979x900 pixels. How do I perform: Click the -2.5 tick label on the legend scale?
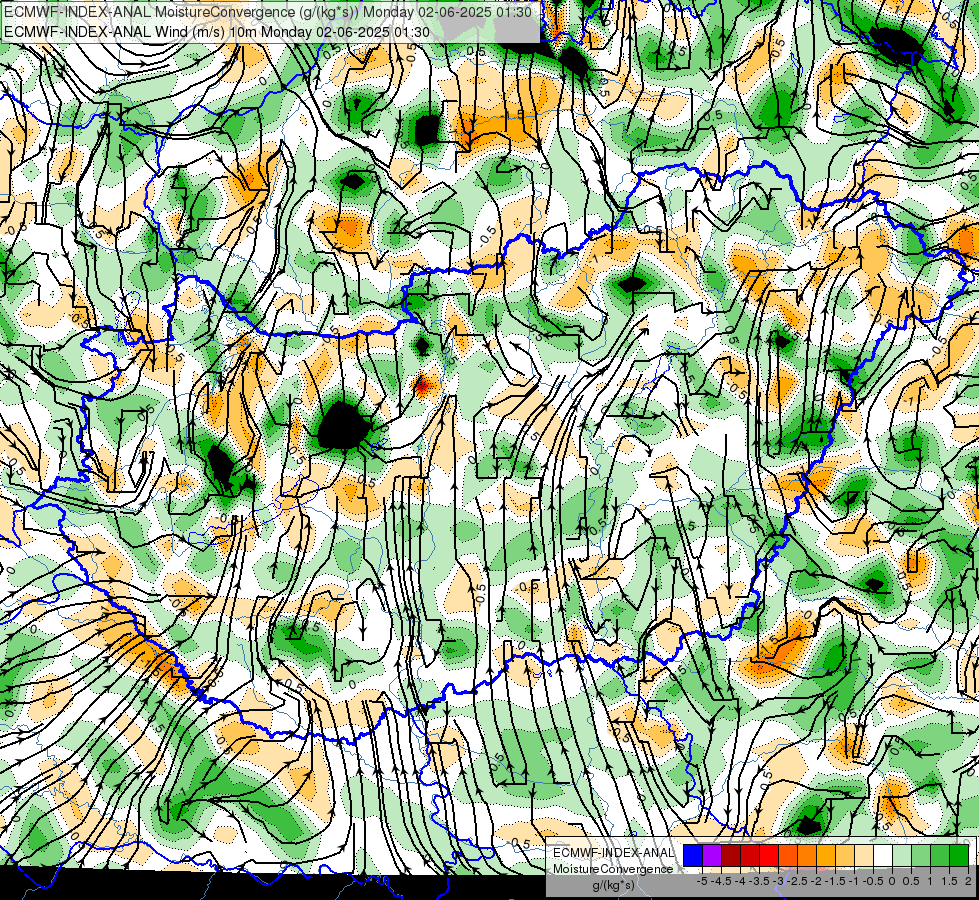pos(799,881)
